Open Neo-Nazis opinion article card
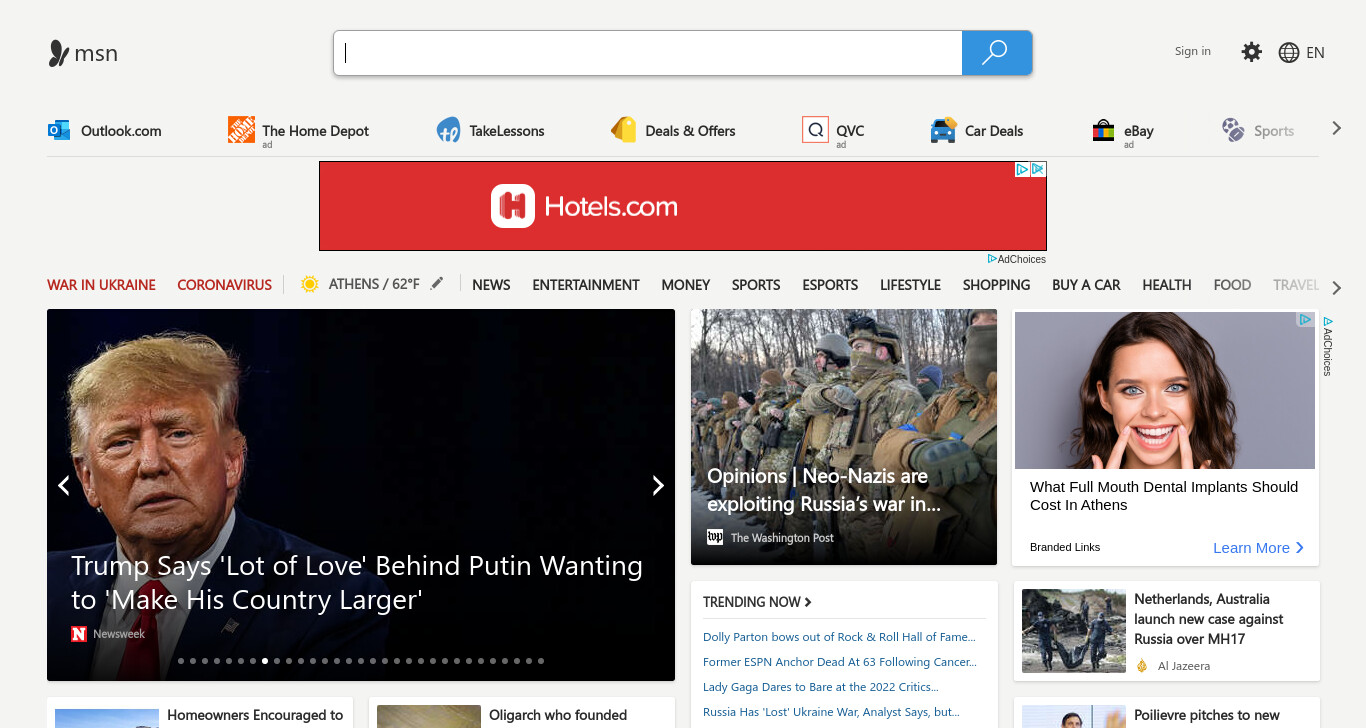Image resolution: width=1366 pixels, height=728 pixels. point(844,437)
